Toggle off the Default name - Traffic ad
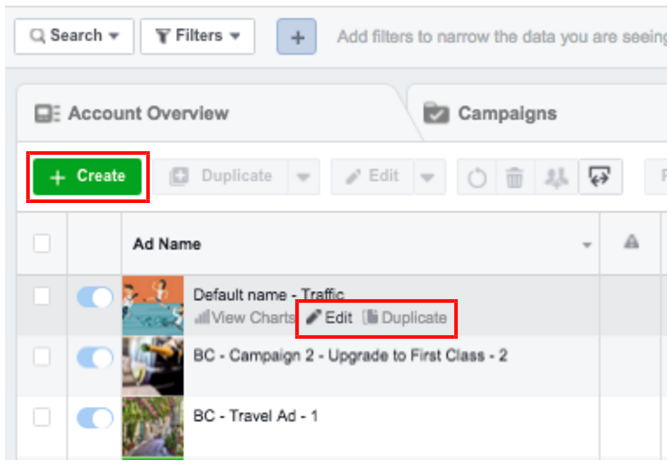The width and height of the screenshot is (669, 465). (x=95, y=297)
